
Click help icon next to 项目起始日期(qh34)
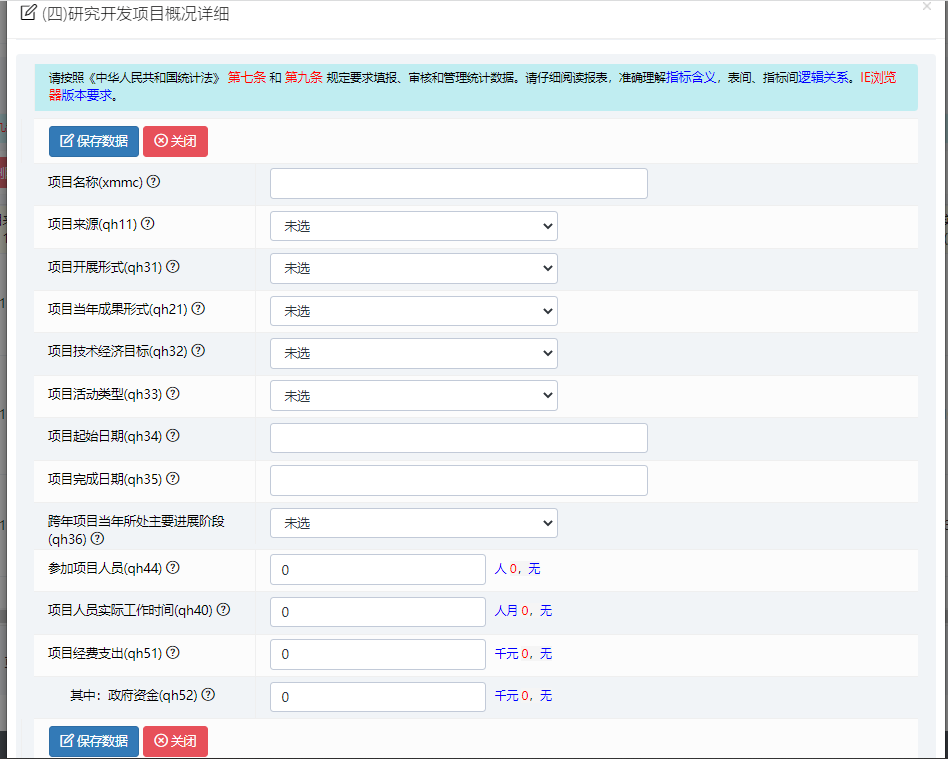click(173, 435)
